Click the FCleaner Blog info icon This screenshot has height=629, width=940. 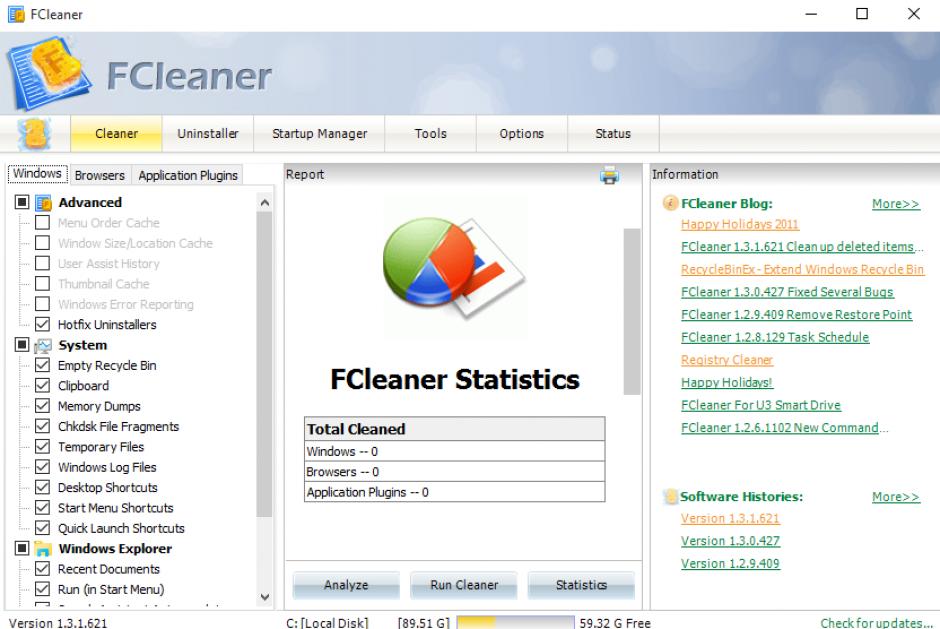pos(670,203)
